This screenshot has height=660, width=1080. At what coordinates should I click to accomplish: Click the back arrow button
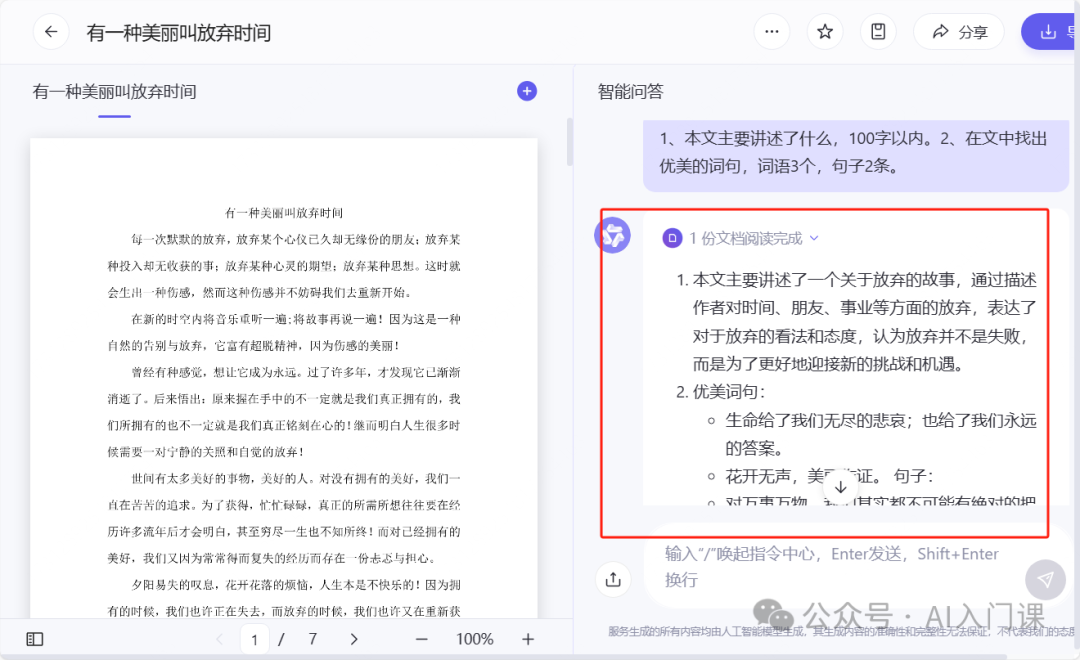51,32
